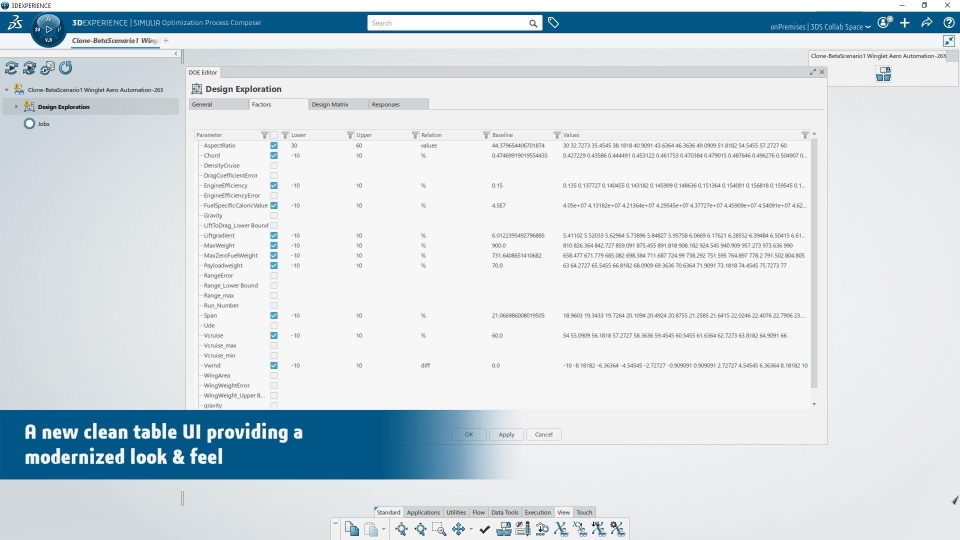Click the circular reset arrow icon in left panel
960x540 pixels.
pyautogui.click(x=66, y=68)
